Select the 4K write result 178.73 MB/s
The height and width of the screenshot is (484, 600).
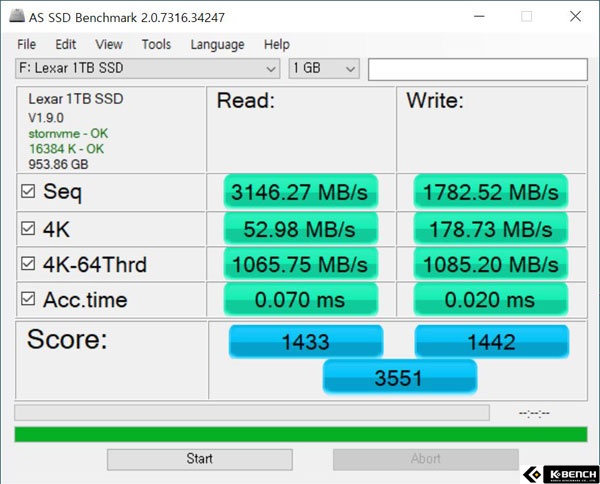pos(491,229)
